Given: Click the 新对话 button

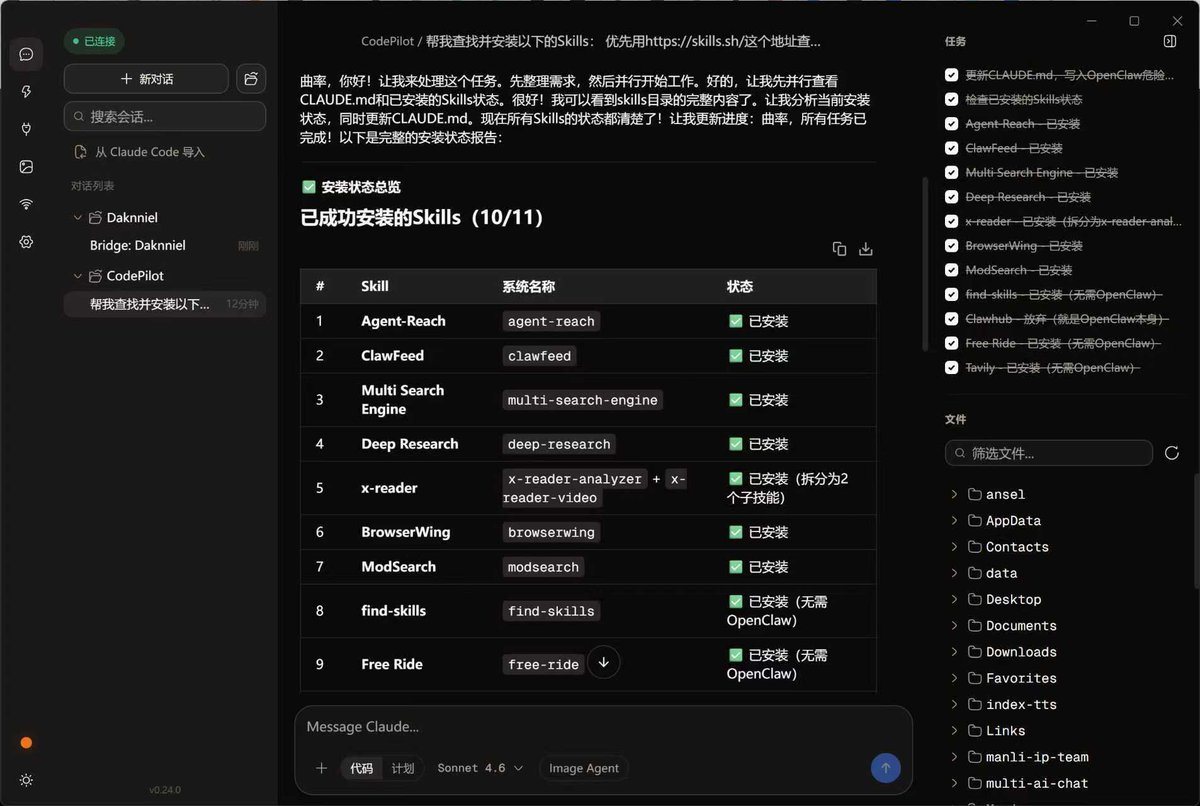Looking at the screenshot, I should coord(146,79).
